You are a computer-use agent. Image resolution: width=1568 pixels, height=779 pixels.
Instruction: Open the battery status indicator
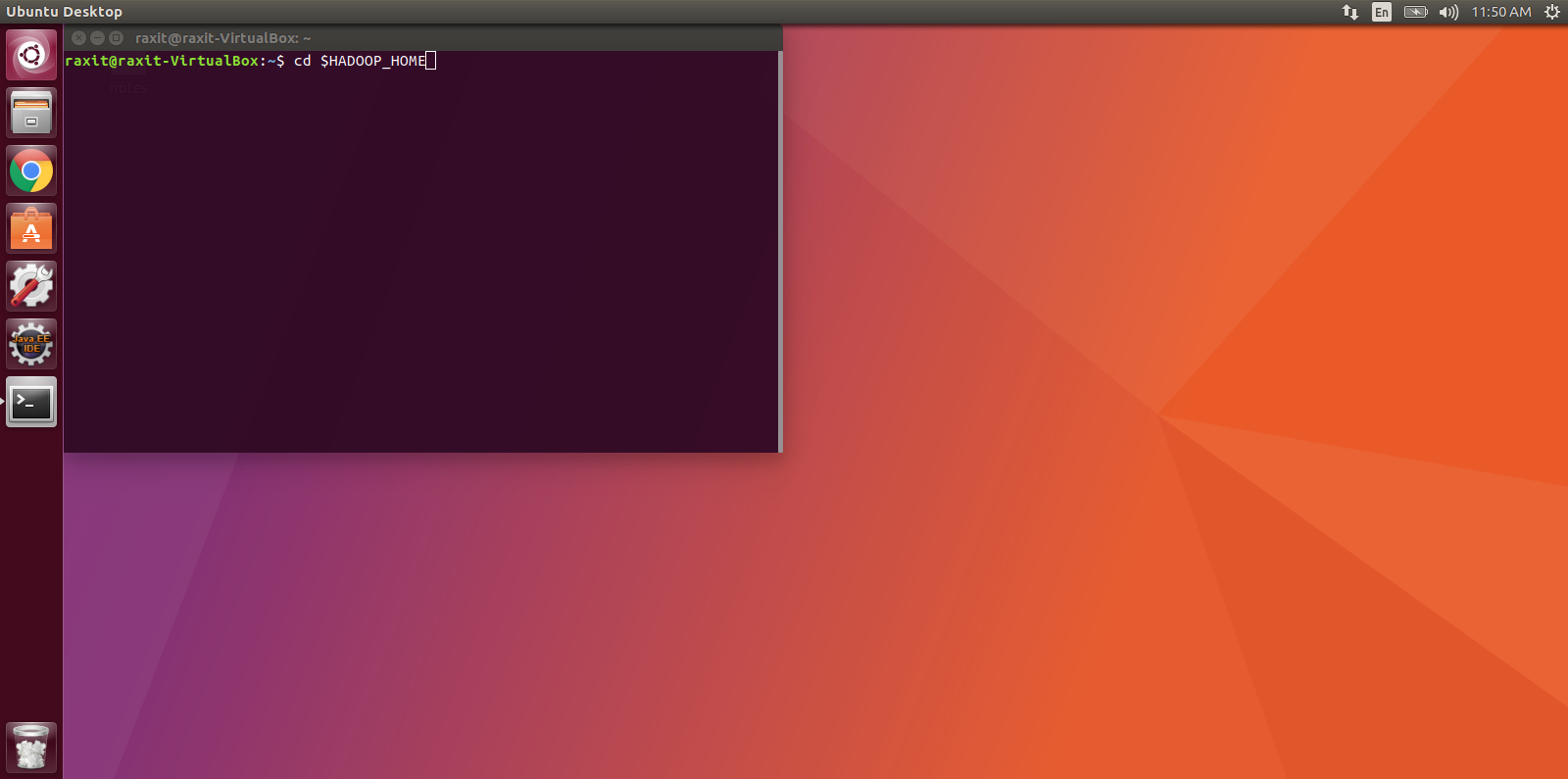click(1416, 12)
